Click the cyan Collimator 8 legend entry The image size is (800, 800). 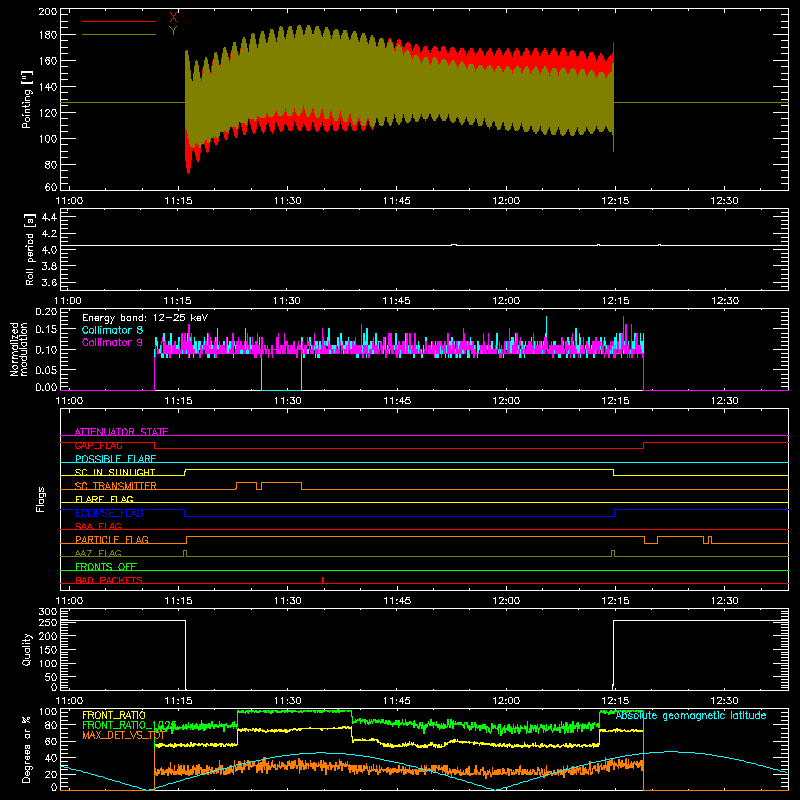pos(112,330)
